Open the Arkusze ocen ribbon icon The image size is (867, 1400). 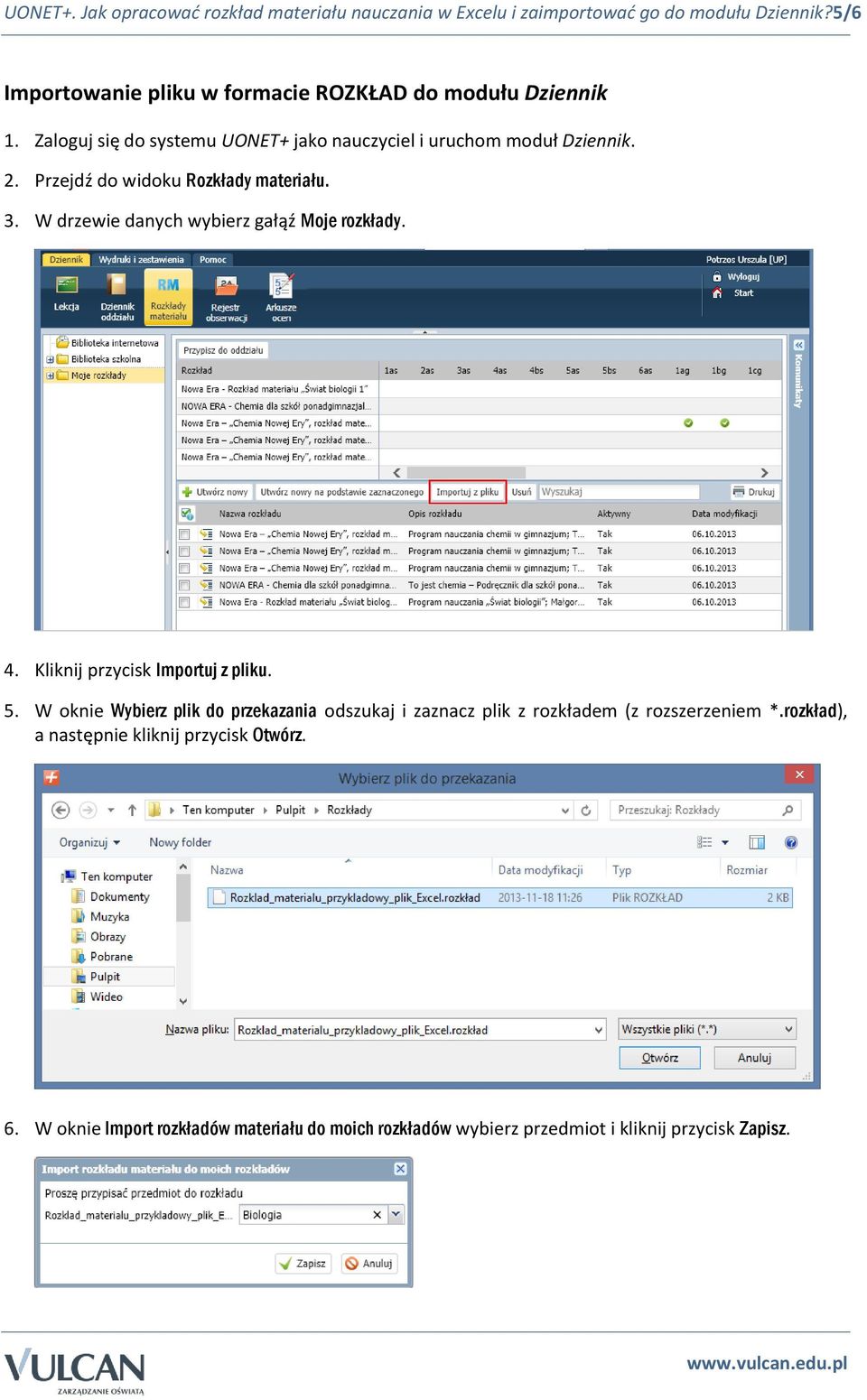281,297
